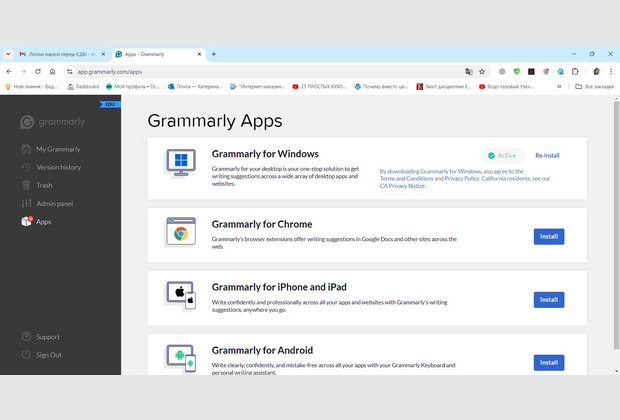Image resolution: width=620 pixels, height=420 pixels.
Task: Open the Extensions puzzle icon
Action: tap(575, 72)
